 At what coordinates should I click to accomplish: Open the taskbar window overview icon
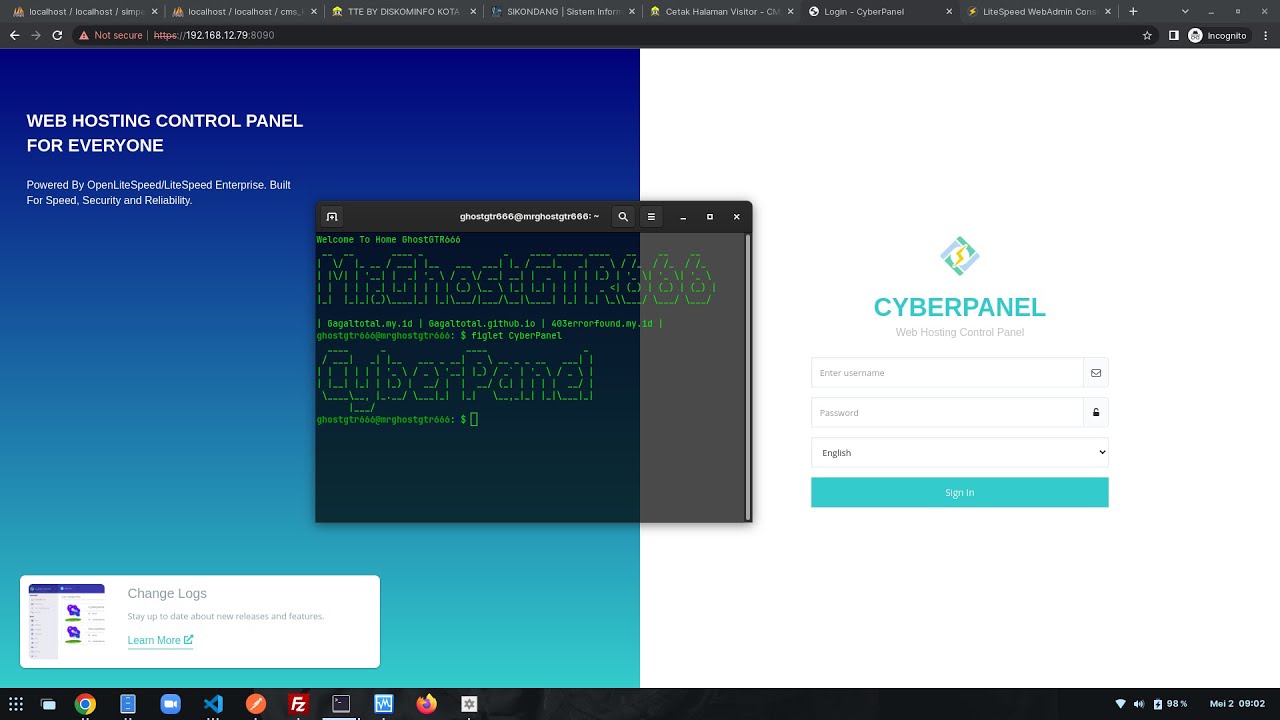[47, 704]
